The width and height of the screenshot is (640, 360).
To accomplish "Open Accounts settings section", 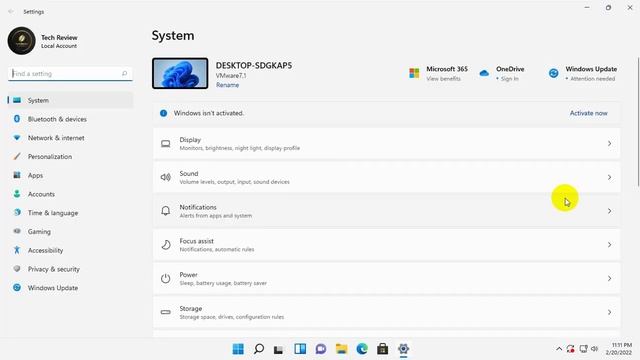I will 70,194.
